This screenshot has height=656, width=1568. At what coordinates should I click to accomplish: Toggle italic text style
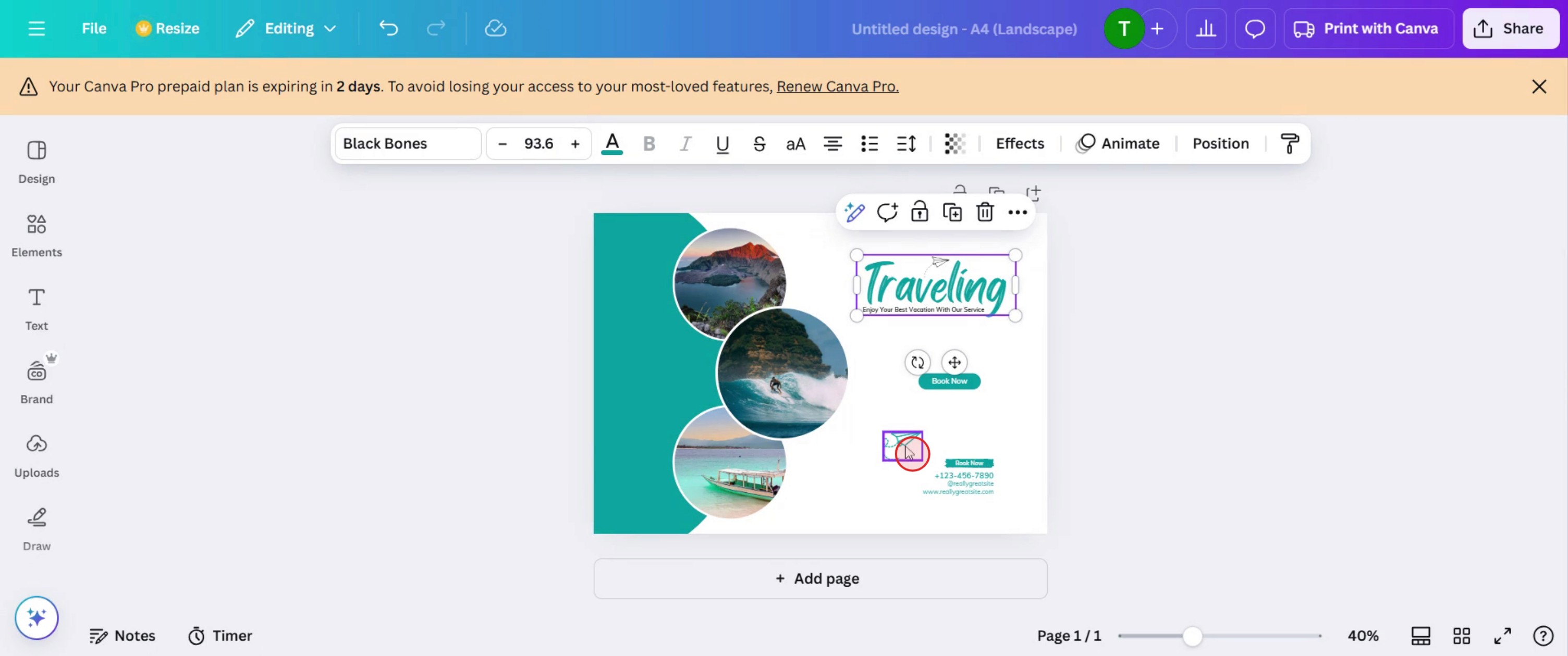[x=685, y=144]
